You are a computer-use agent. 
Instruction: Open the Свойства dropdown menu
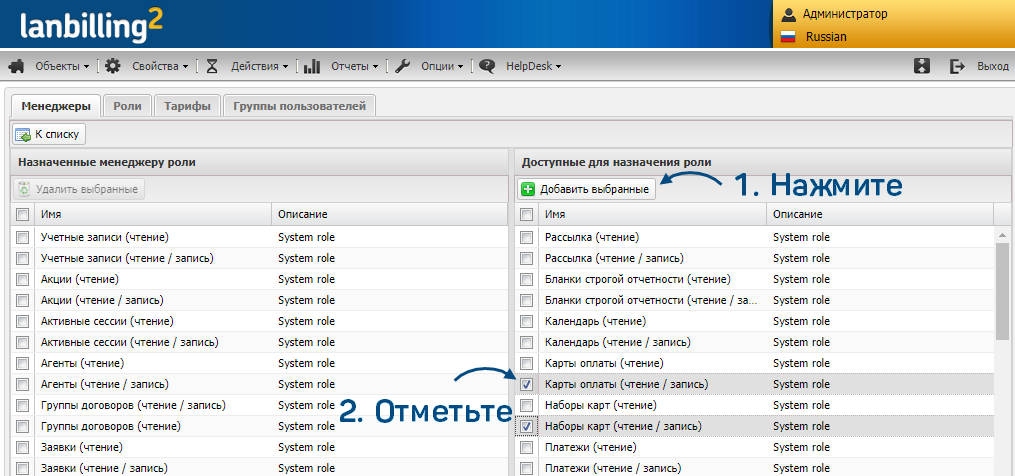tap(160, 66)
